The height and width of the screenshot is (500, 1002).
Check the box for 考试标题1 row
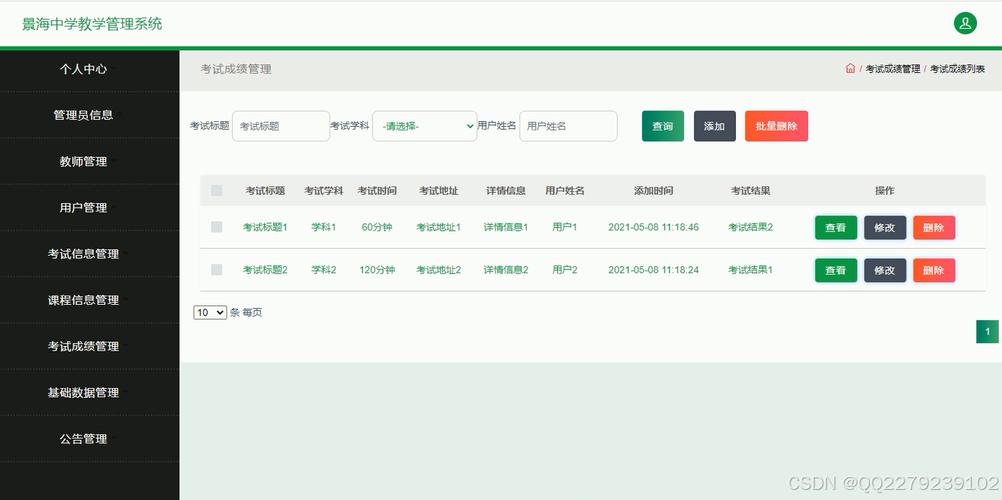coord(217,227)
